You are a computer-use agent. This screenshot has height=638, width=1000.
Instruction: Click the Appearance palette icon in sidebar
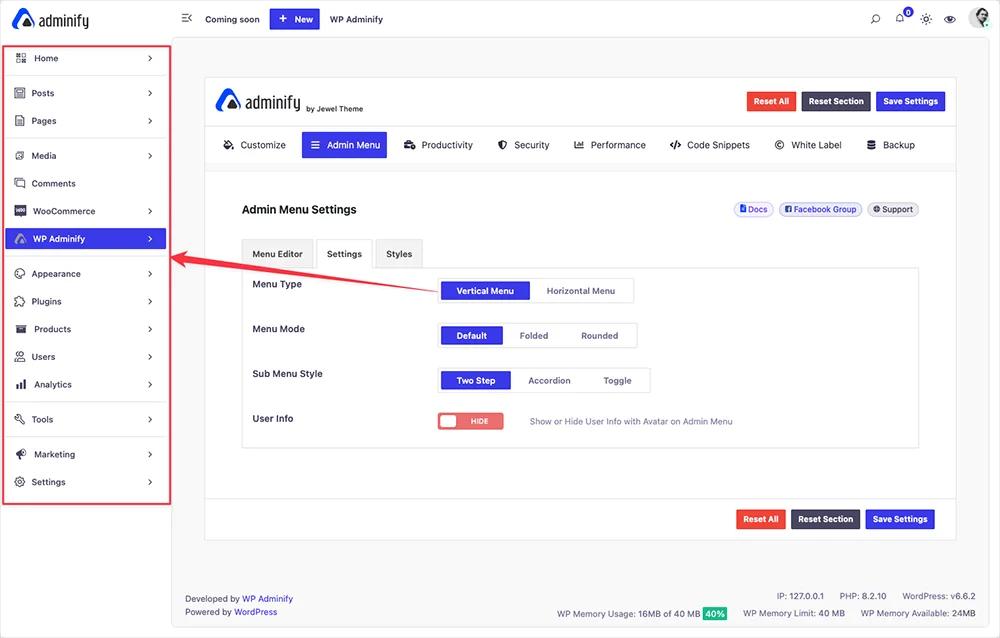pos(20,274)
